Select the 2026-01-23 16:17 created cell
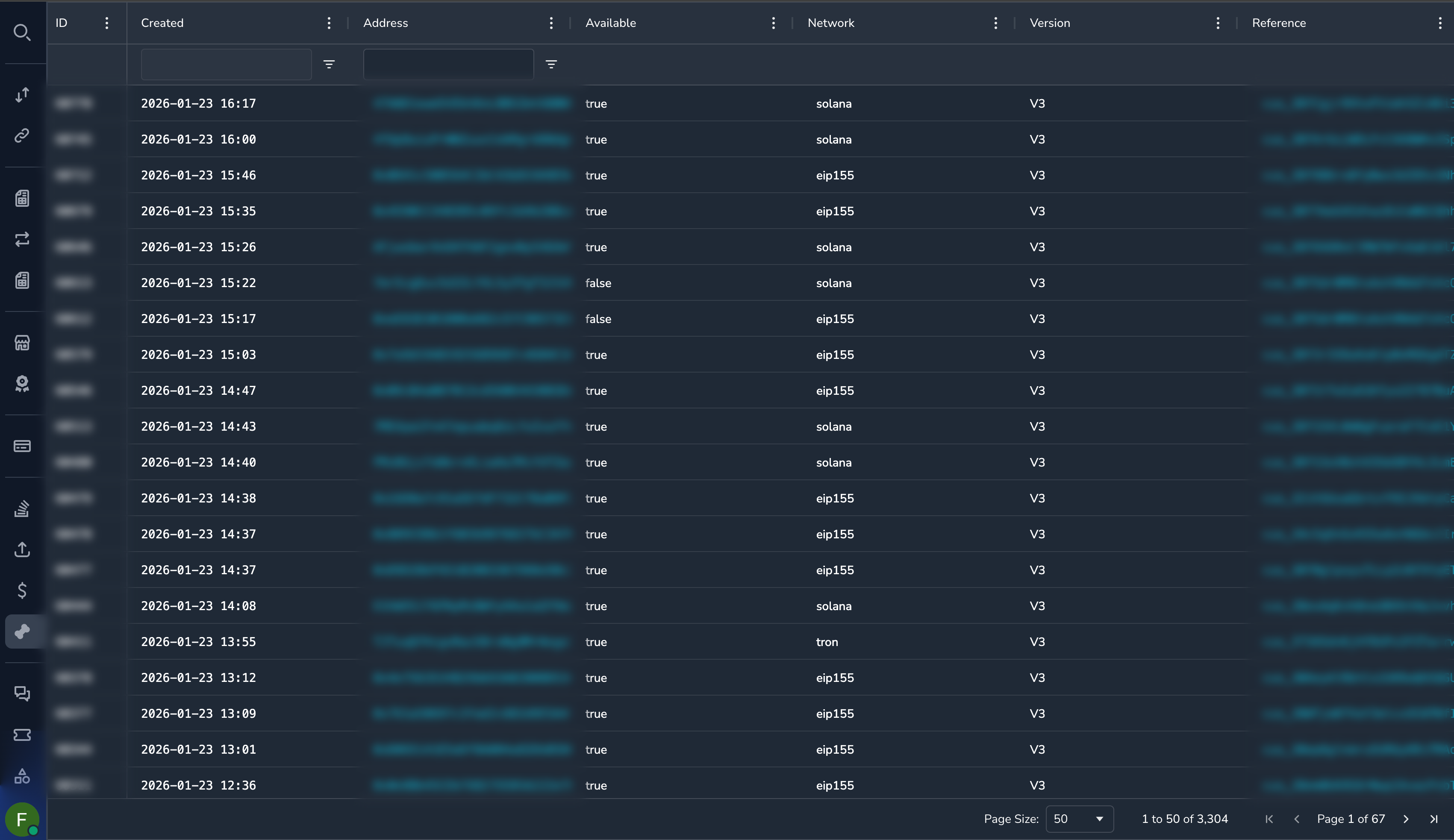Screen dimensions: 1454x840 198,103
